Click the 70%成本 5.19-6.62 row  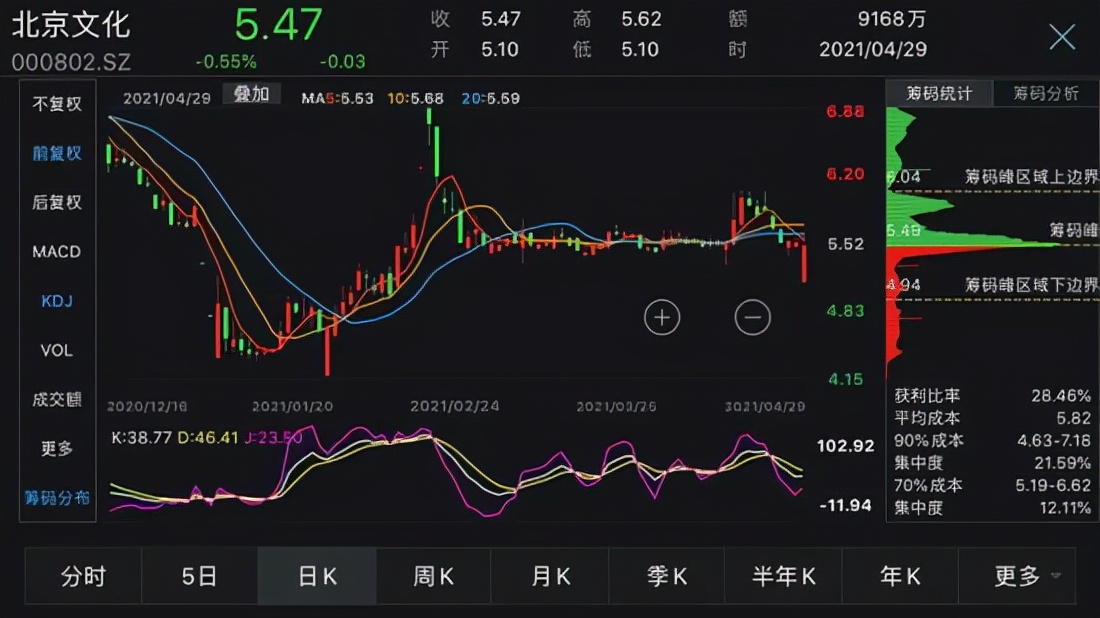[992, 485]
